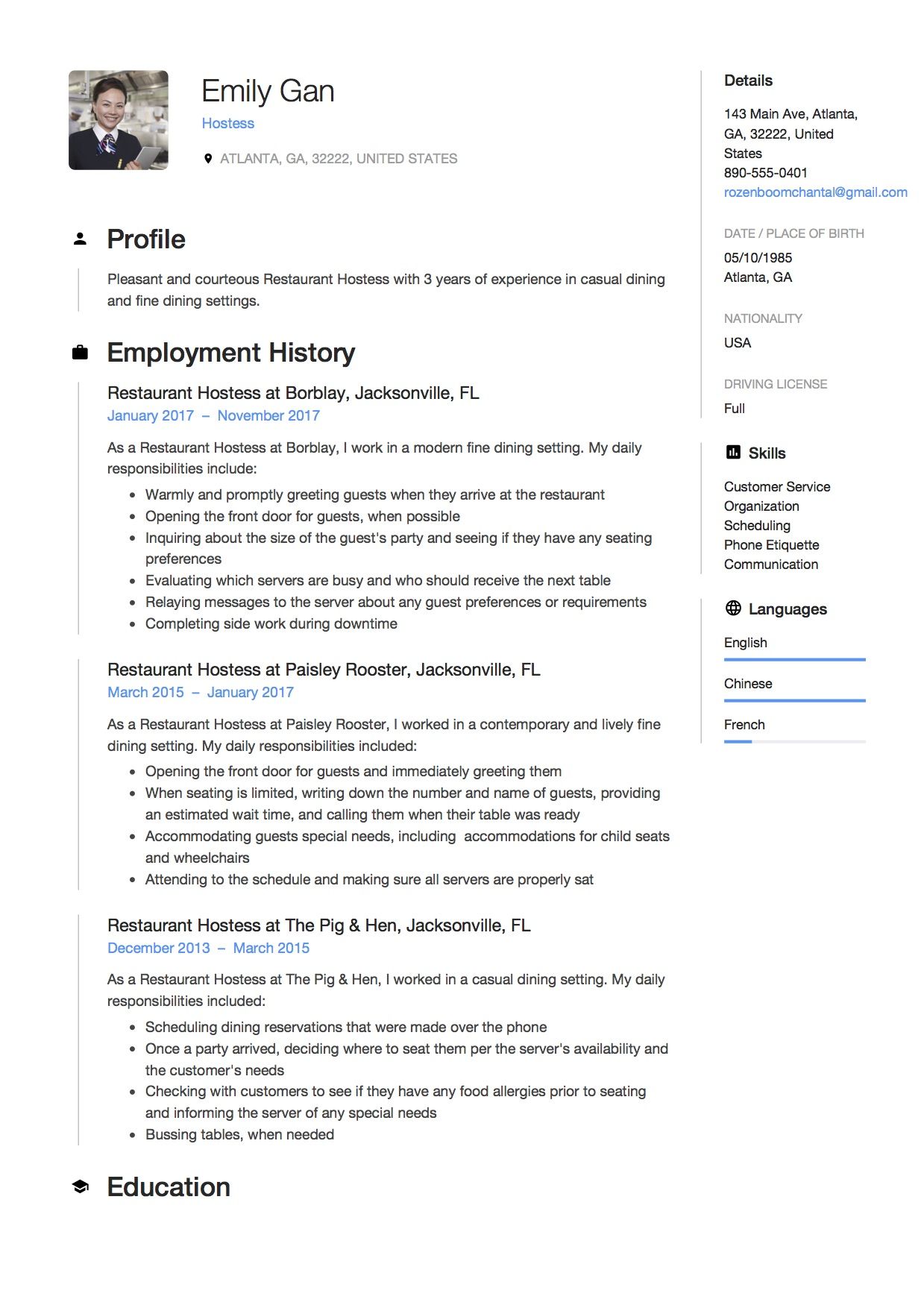Click the French language proficiency bar
924x1308 pixels.
[794, 741]
